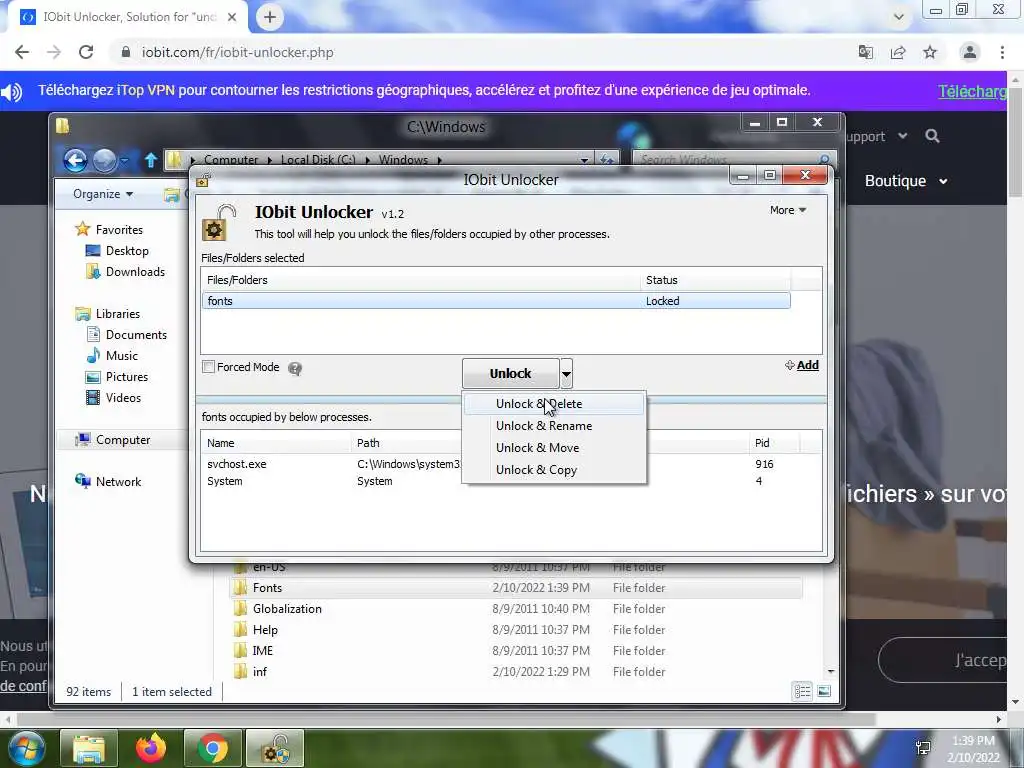Open Documents library in sidebar
The image size is (1024, 768).
(136, 335)
